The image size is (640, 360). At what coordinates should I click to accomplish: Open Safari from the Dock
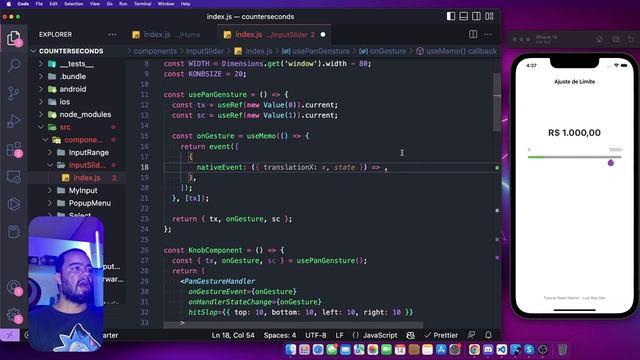click(318, 349)
